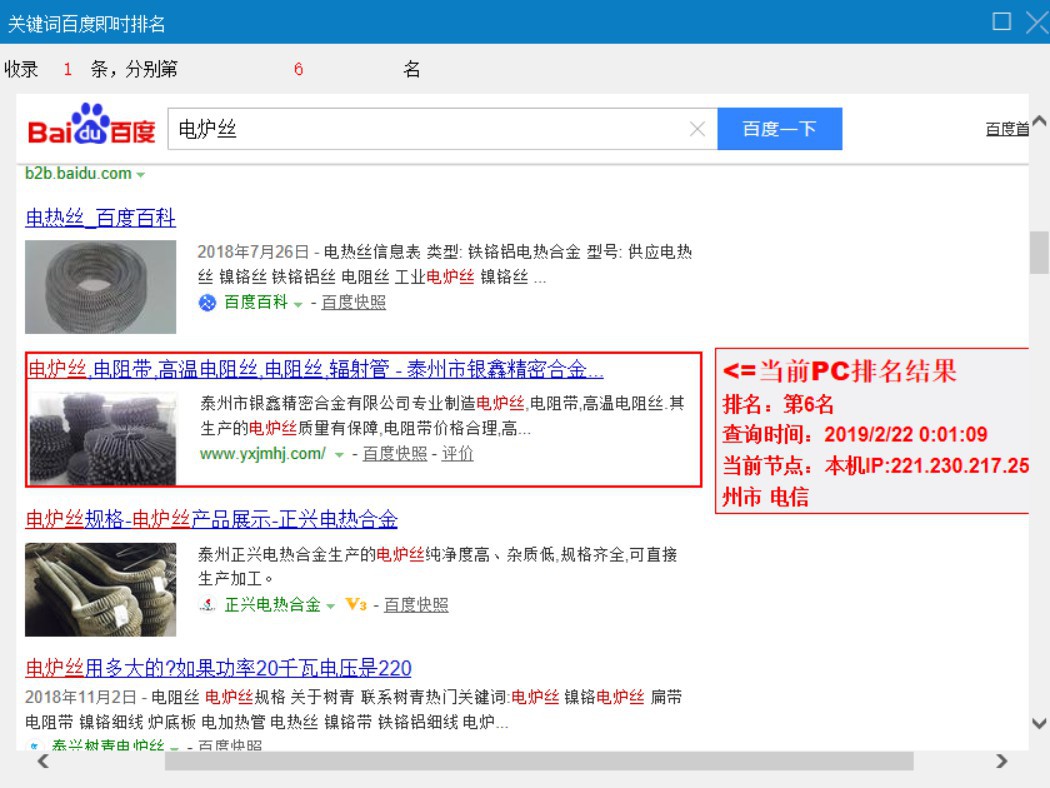Click the 正兴电热合金 source name
Image resolution: width=1050 pixels, height=788 pixels.
pyautogui.click(x=273, y=605)
